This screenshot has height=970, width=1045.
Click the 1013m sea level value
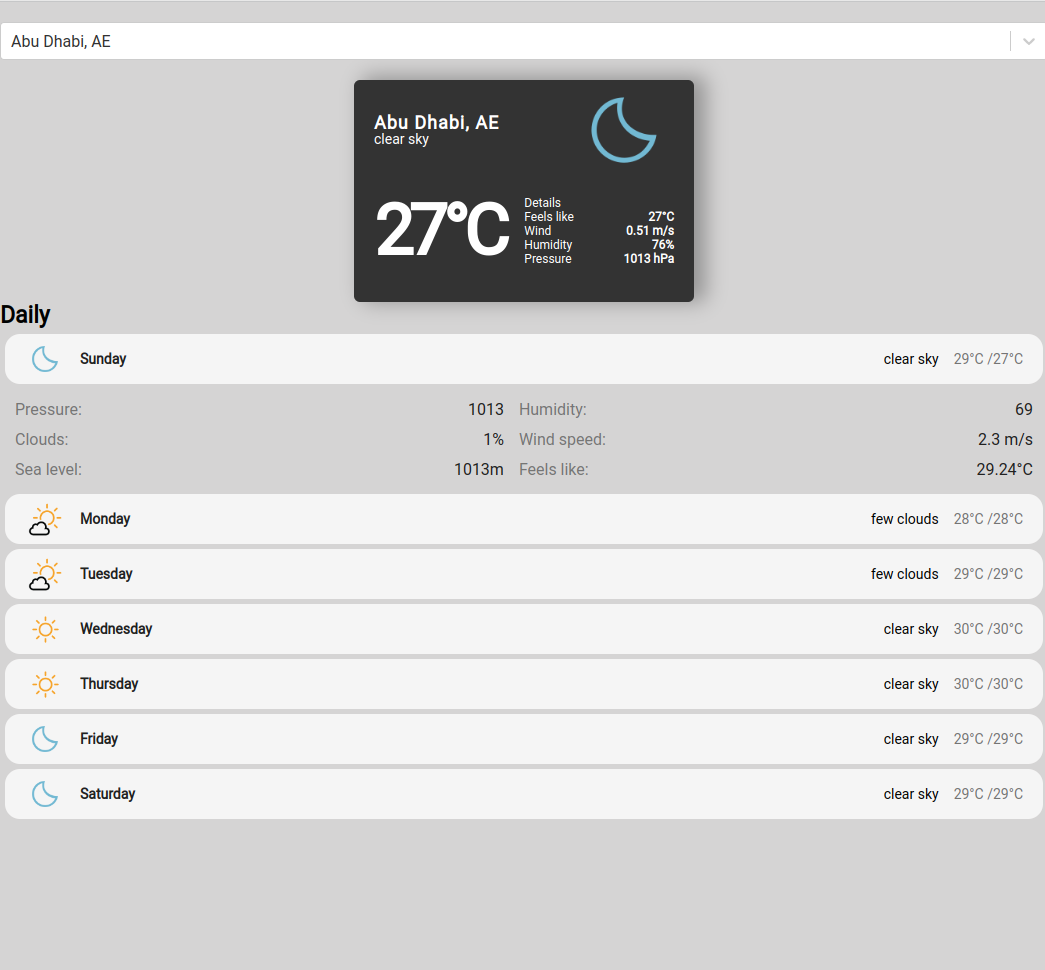479,469
